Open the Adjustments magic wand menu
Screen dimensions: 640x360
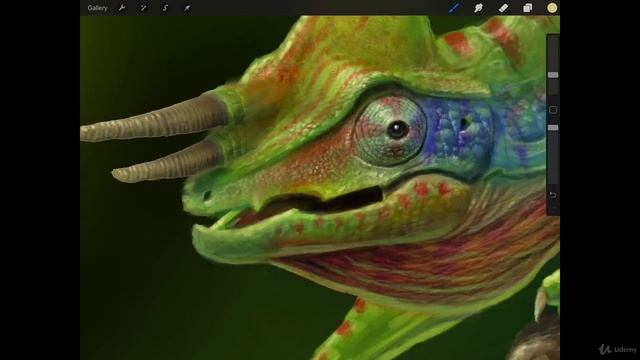coord(143,8)
